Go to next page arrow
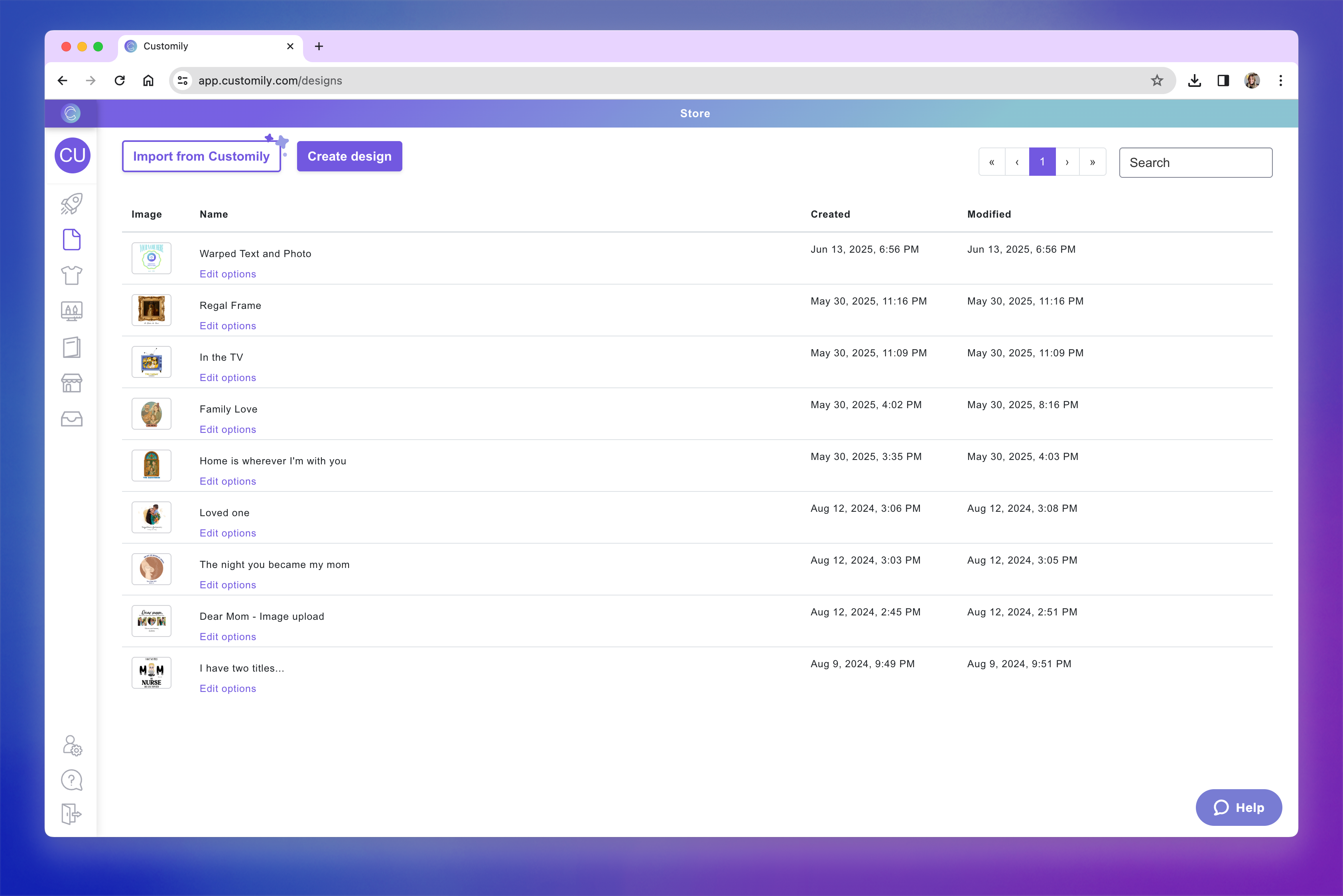The image size is (1343, 896). coord(1067,162)
